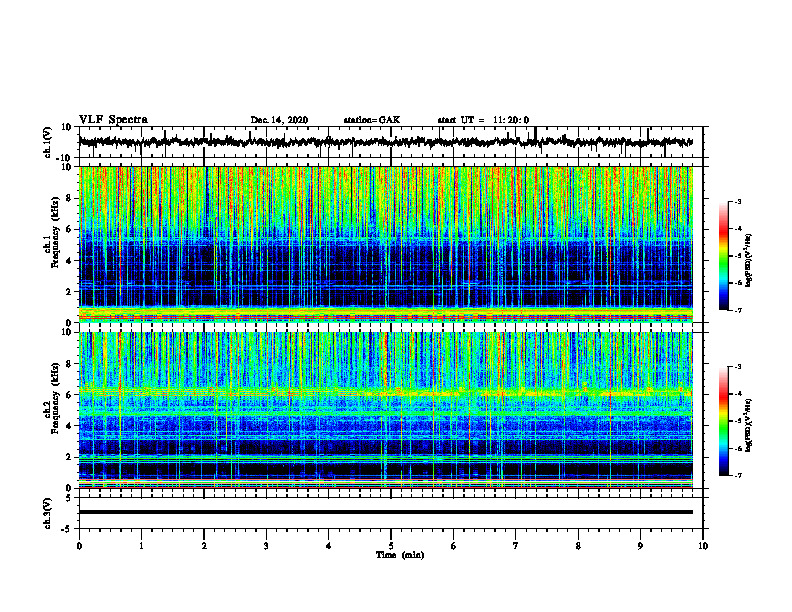
Task: Click the time axis tick label "1"
Action: (141, 546)
